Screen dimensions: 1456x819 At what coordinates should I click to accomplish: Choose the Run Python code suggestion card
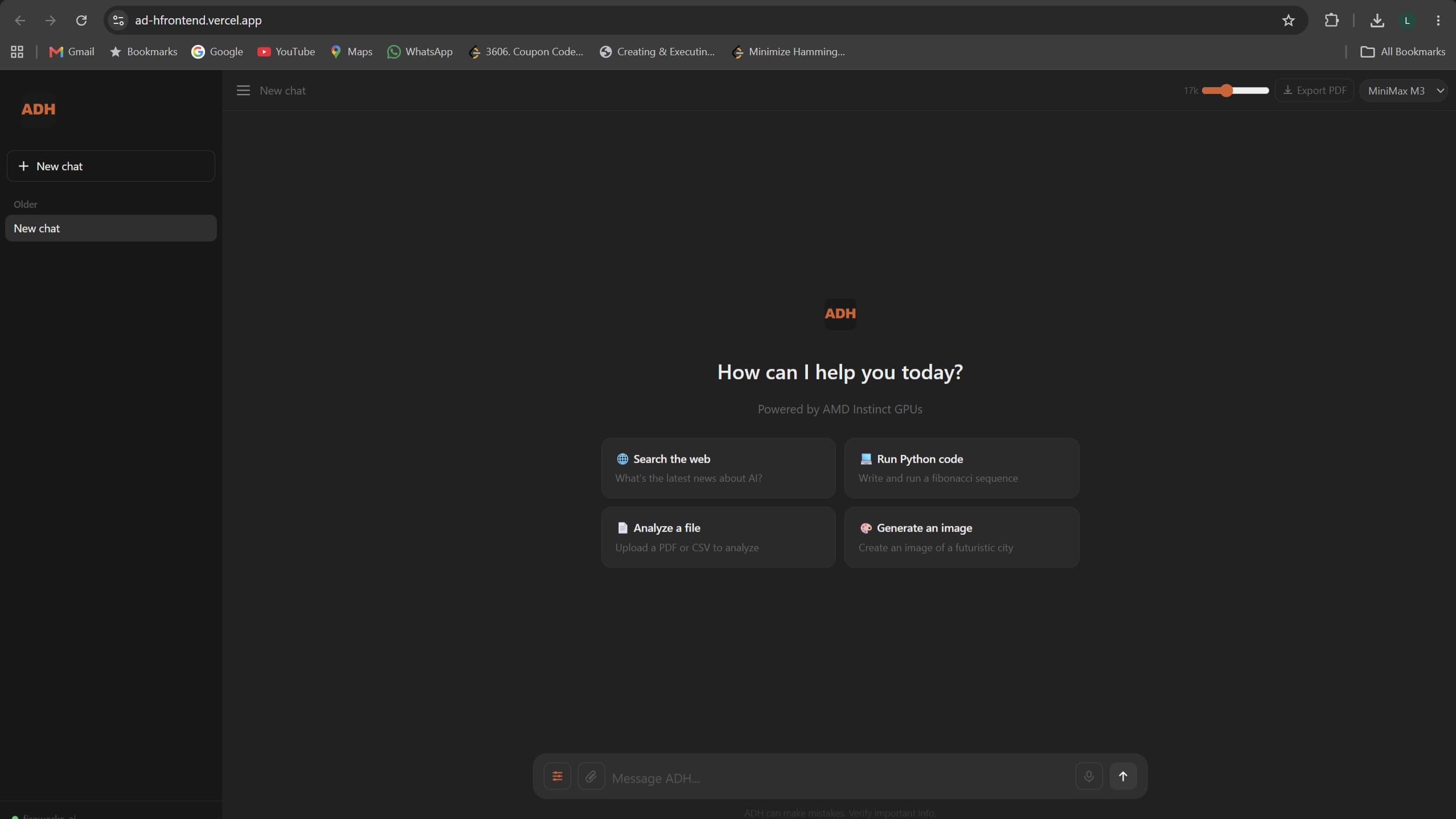961,468
